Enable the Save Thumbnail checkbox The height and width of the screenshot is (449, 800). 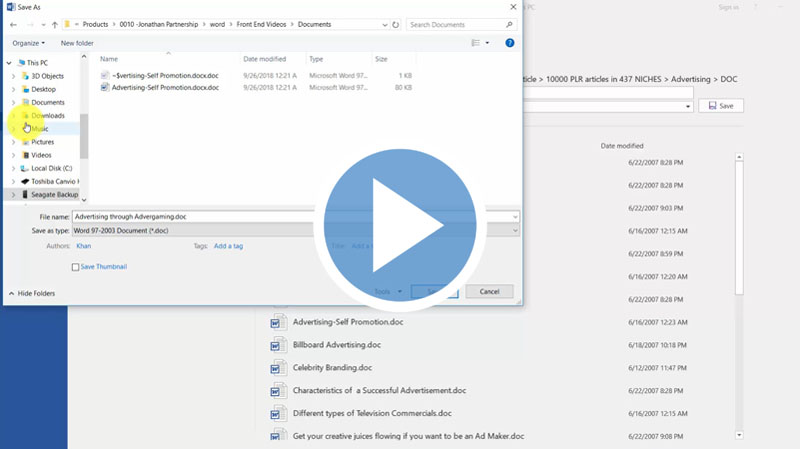[x=75, y=267]
